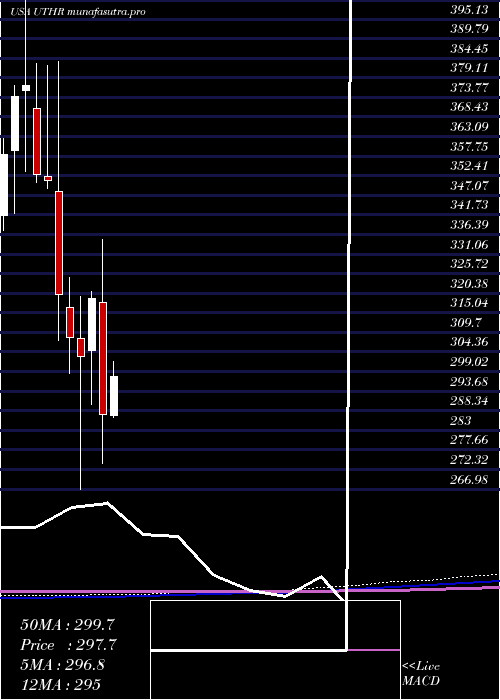Select the 272.32 price axis label
Viewport: 500px width, 700px height.
coord(468,459)
